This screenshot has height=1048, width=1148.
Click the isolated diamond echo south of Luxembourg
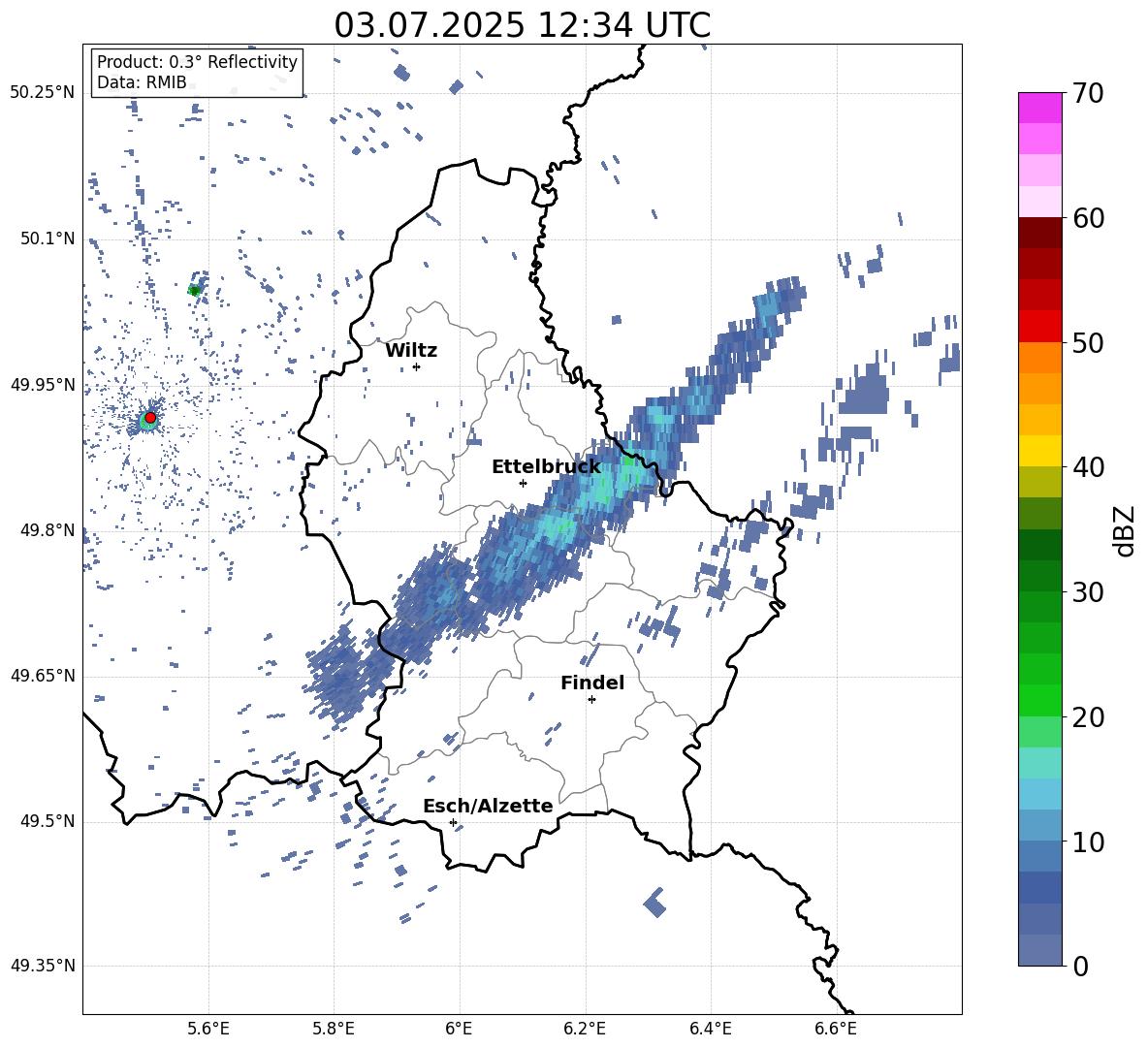(x=655, y=904)
